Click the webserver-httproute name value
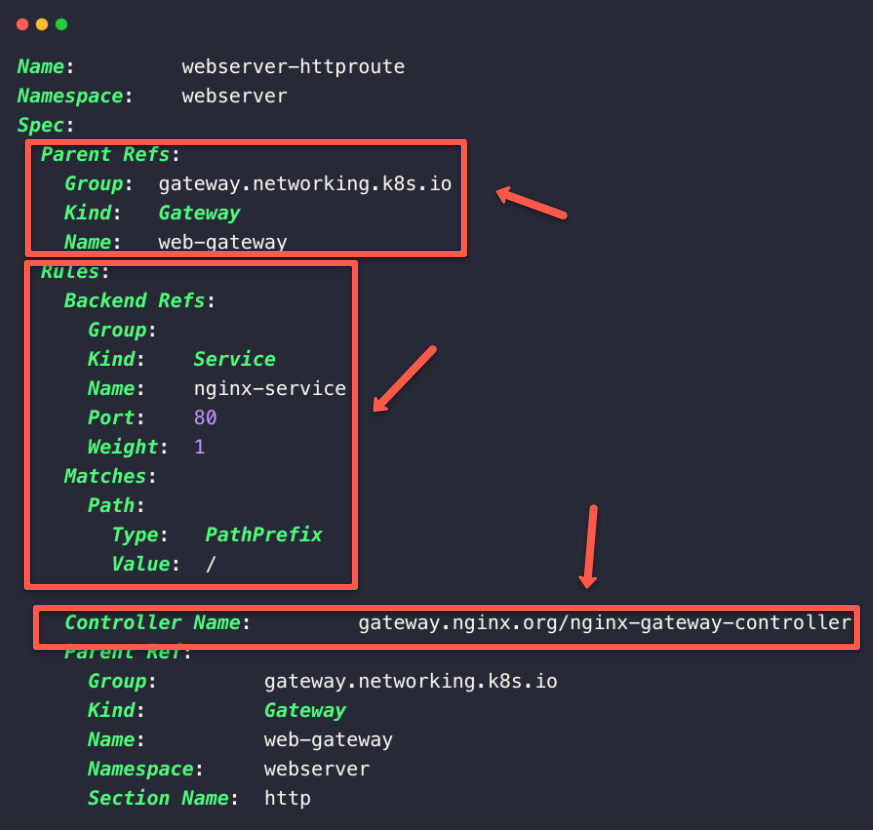 292,66
